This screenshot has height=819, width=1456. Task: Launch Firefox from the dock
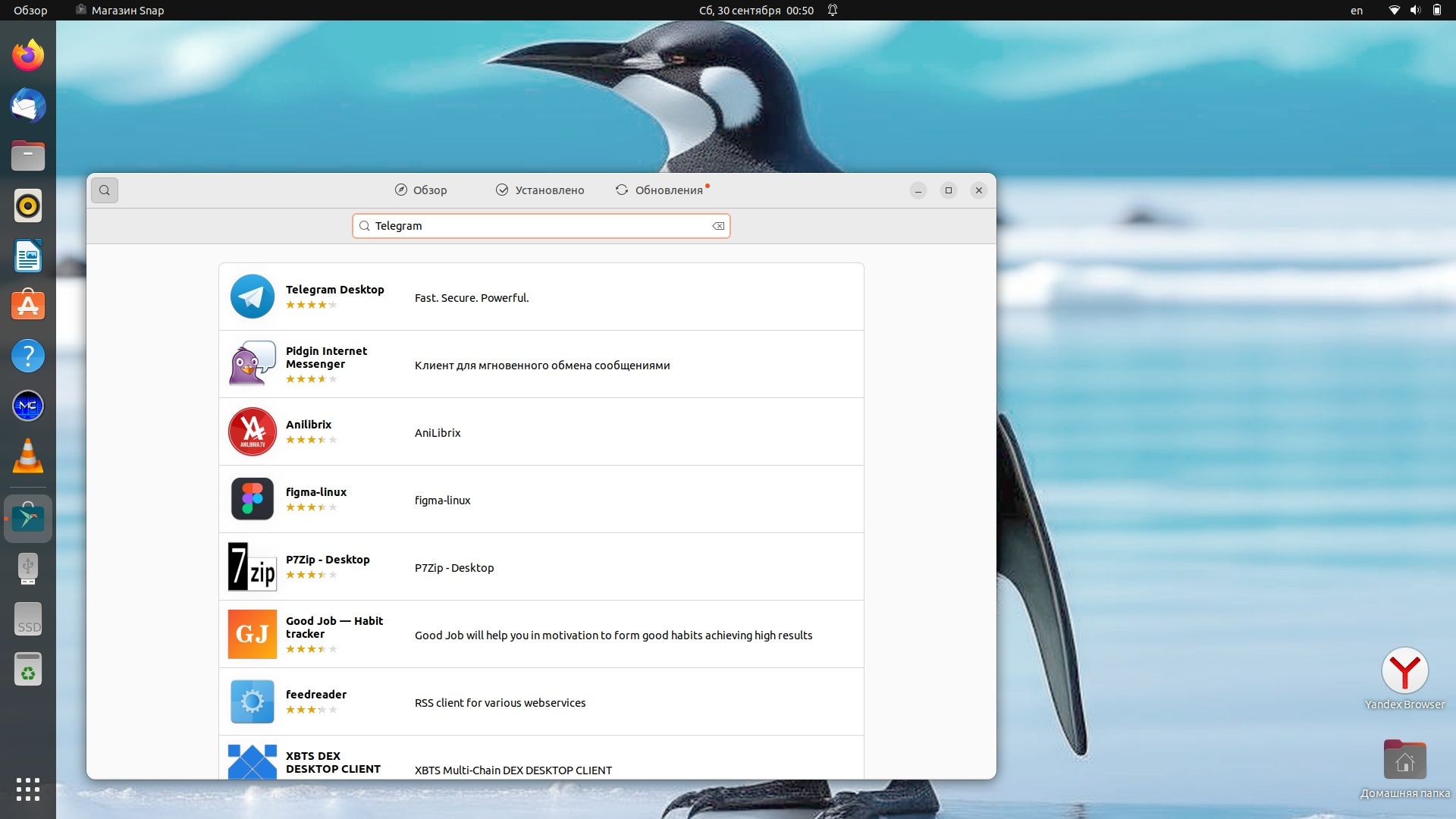tap(28, 55)
